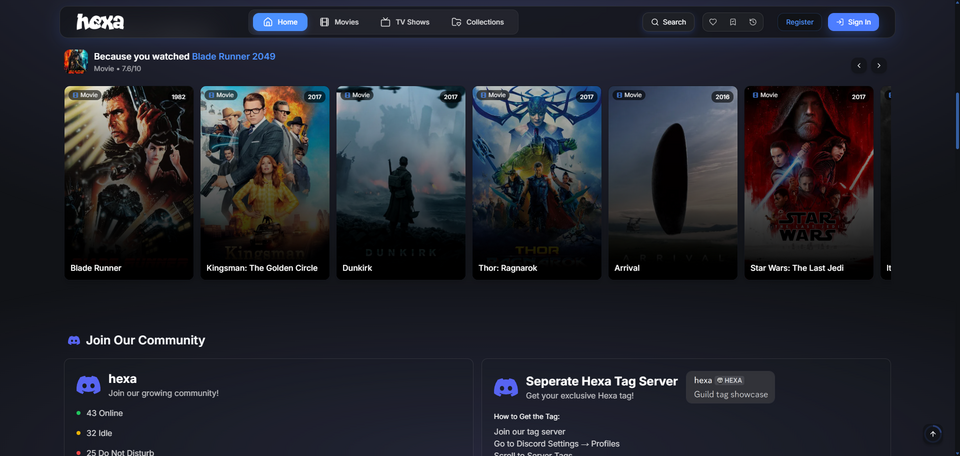
Task: Open the Dunkirk movie card
Action: coord(400,182)
